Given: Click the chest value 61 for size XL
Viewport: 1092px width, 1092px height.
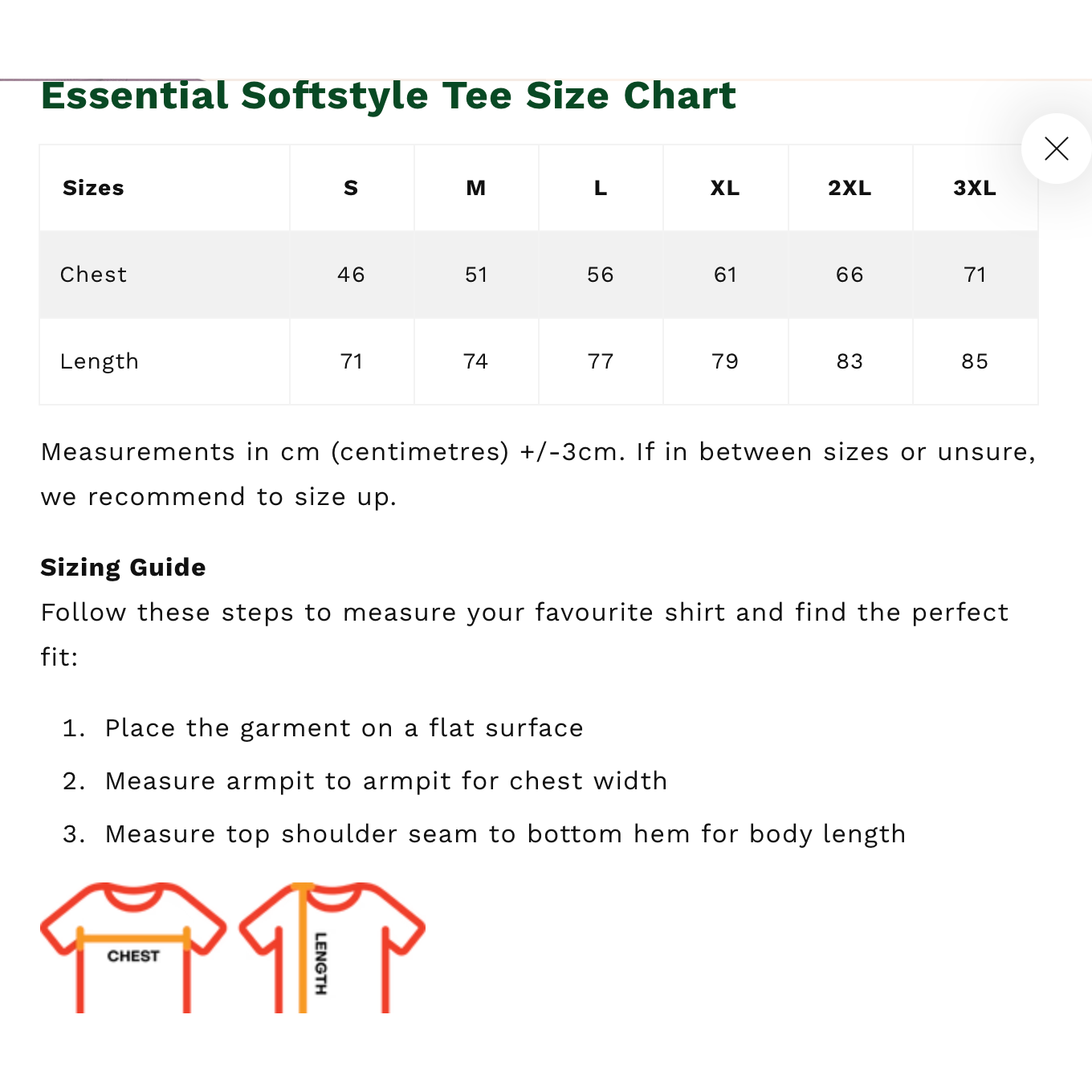Looking at the screenshot, I should click(x=725, y=275).
